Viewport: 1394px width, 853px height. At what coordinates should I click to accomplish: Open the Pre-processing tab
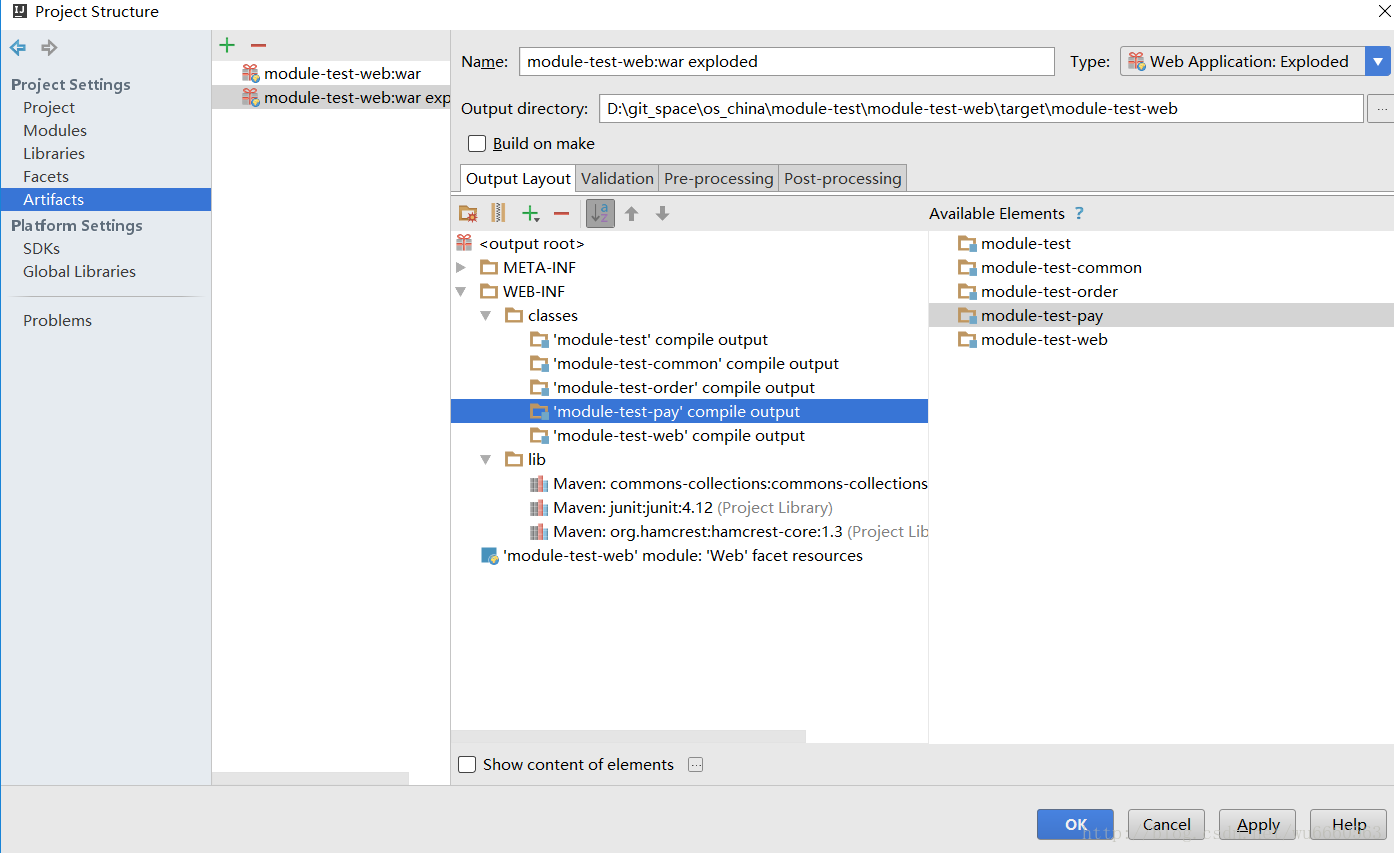pos(718,178)
